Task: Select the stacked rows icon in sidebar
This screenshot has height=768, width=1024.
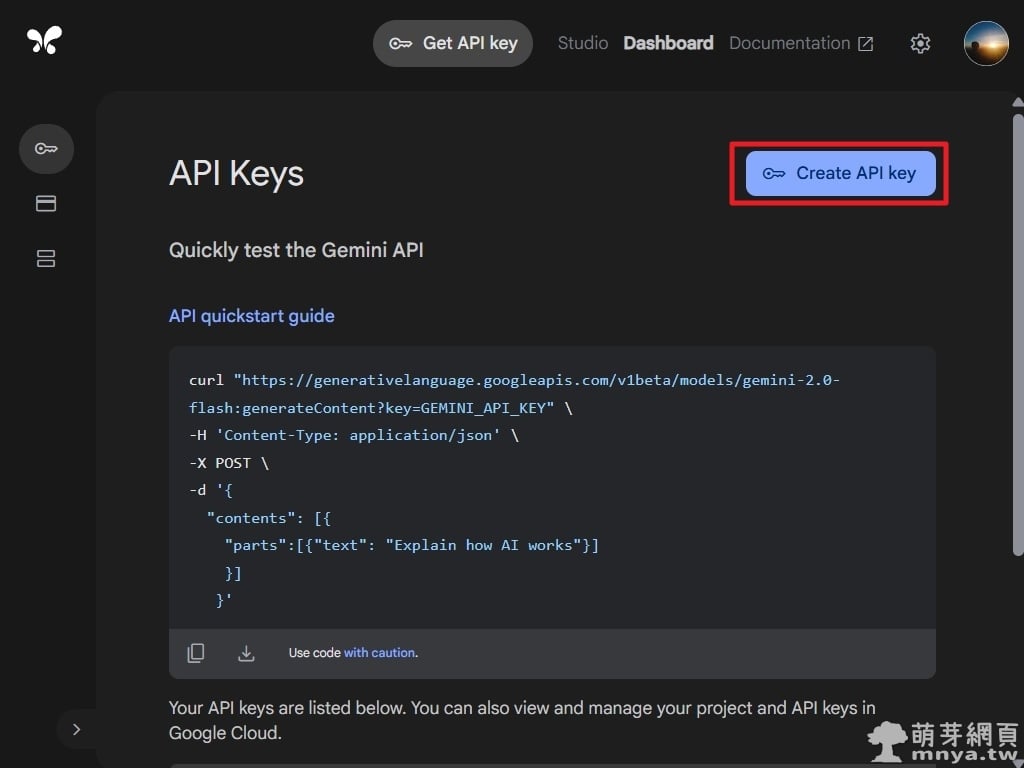Action: 46,259
